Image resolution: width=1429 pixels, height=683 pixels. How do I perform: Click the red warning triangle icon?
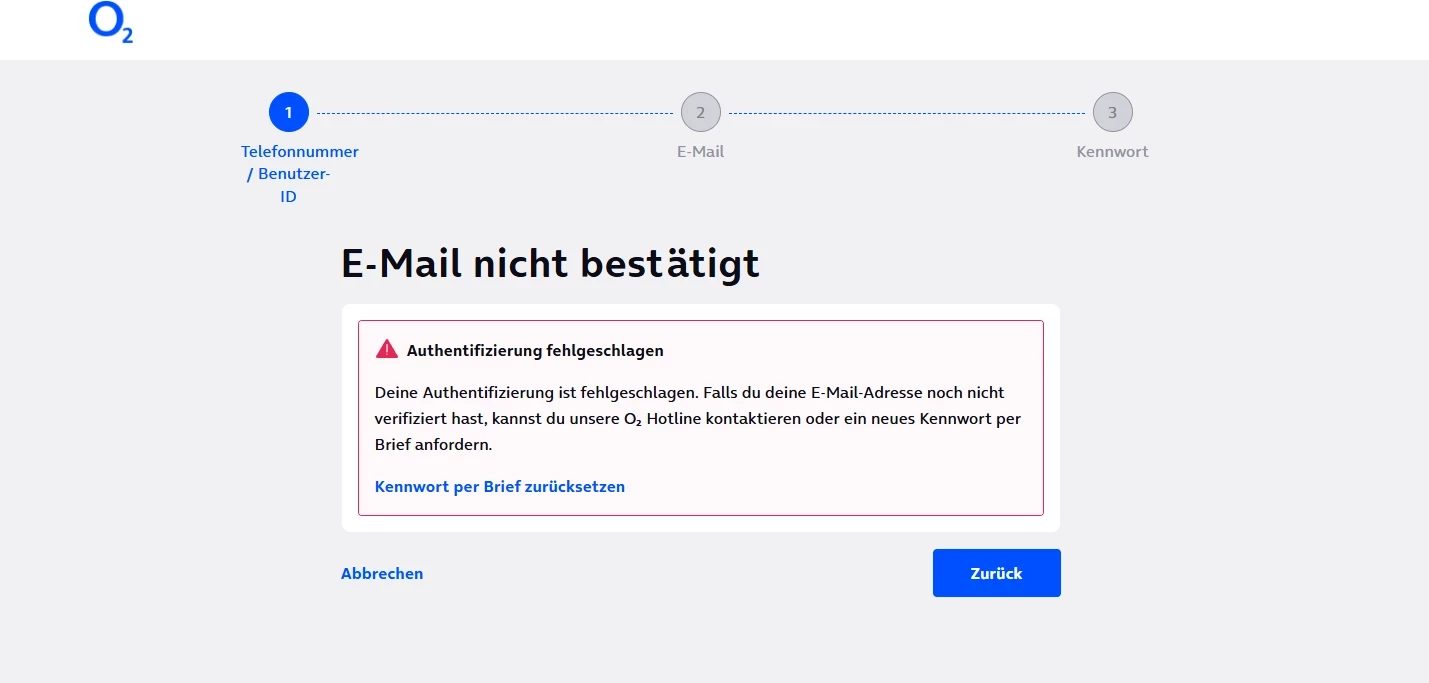point(387,349)
